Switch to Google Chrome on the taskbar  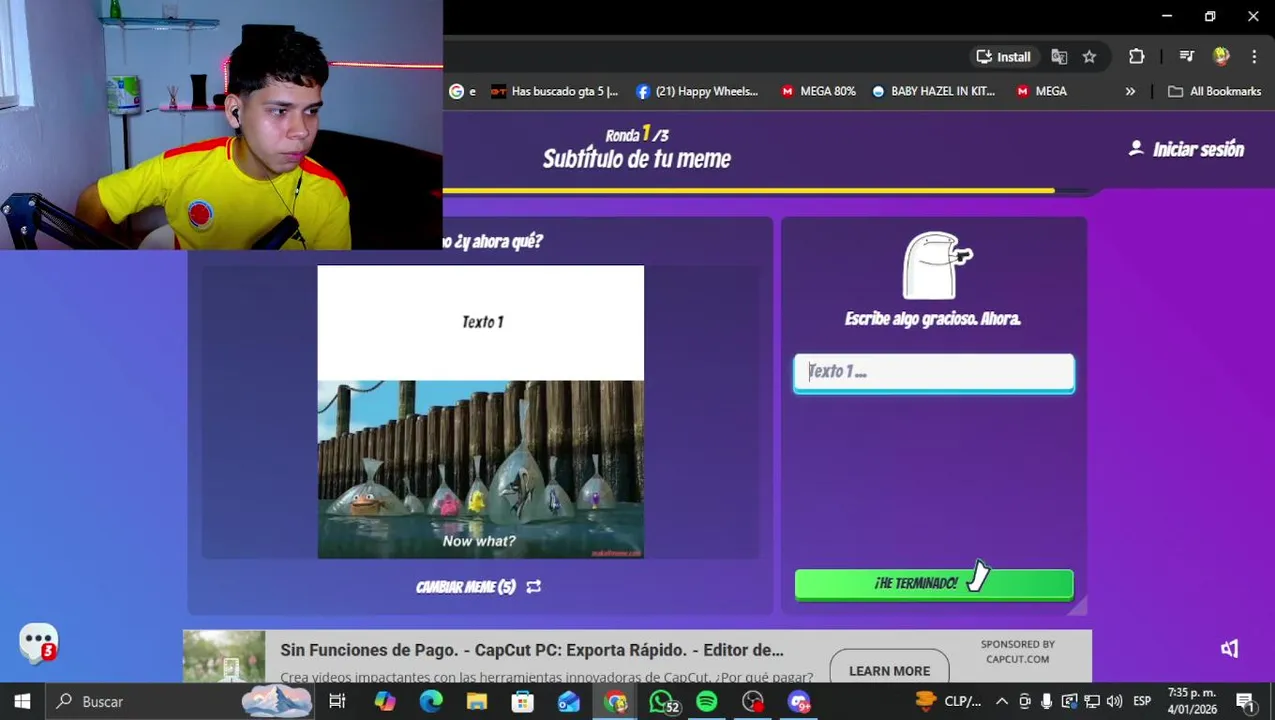click(x=615, y=702)
